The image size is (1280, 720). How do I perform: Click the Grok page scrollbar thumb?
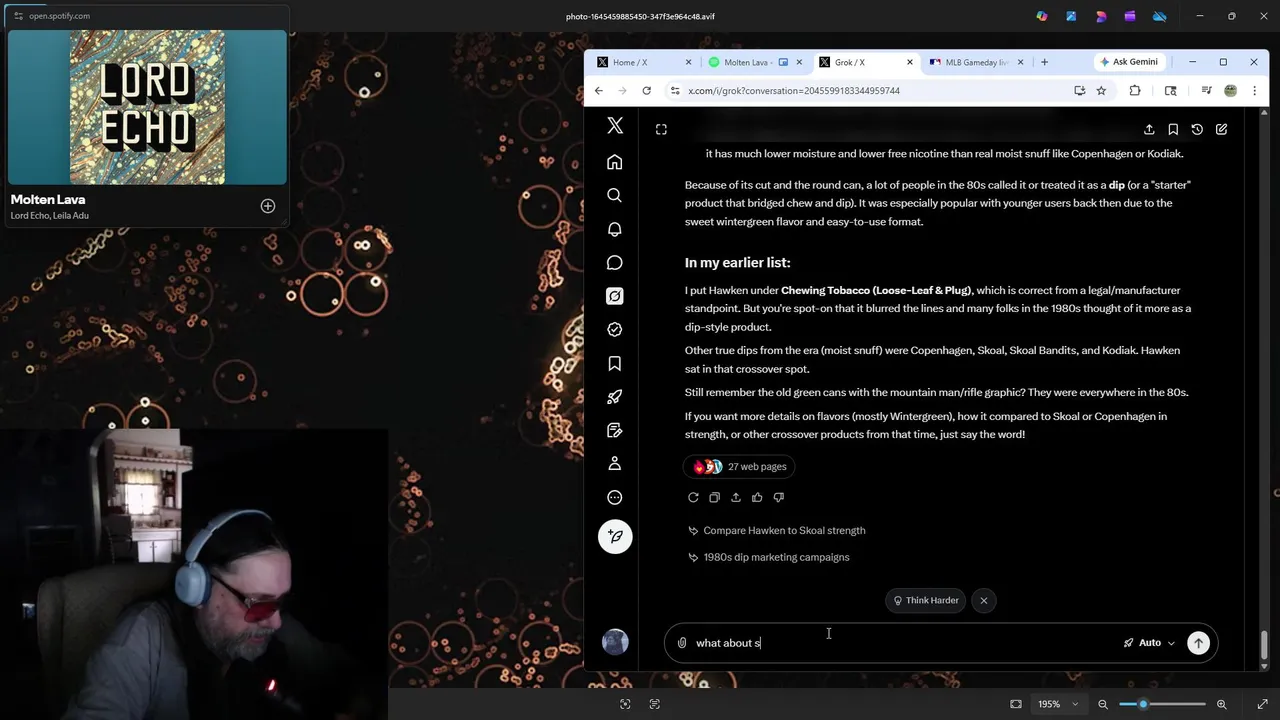tap(1264, 647)
